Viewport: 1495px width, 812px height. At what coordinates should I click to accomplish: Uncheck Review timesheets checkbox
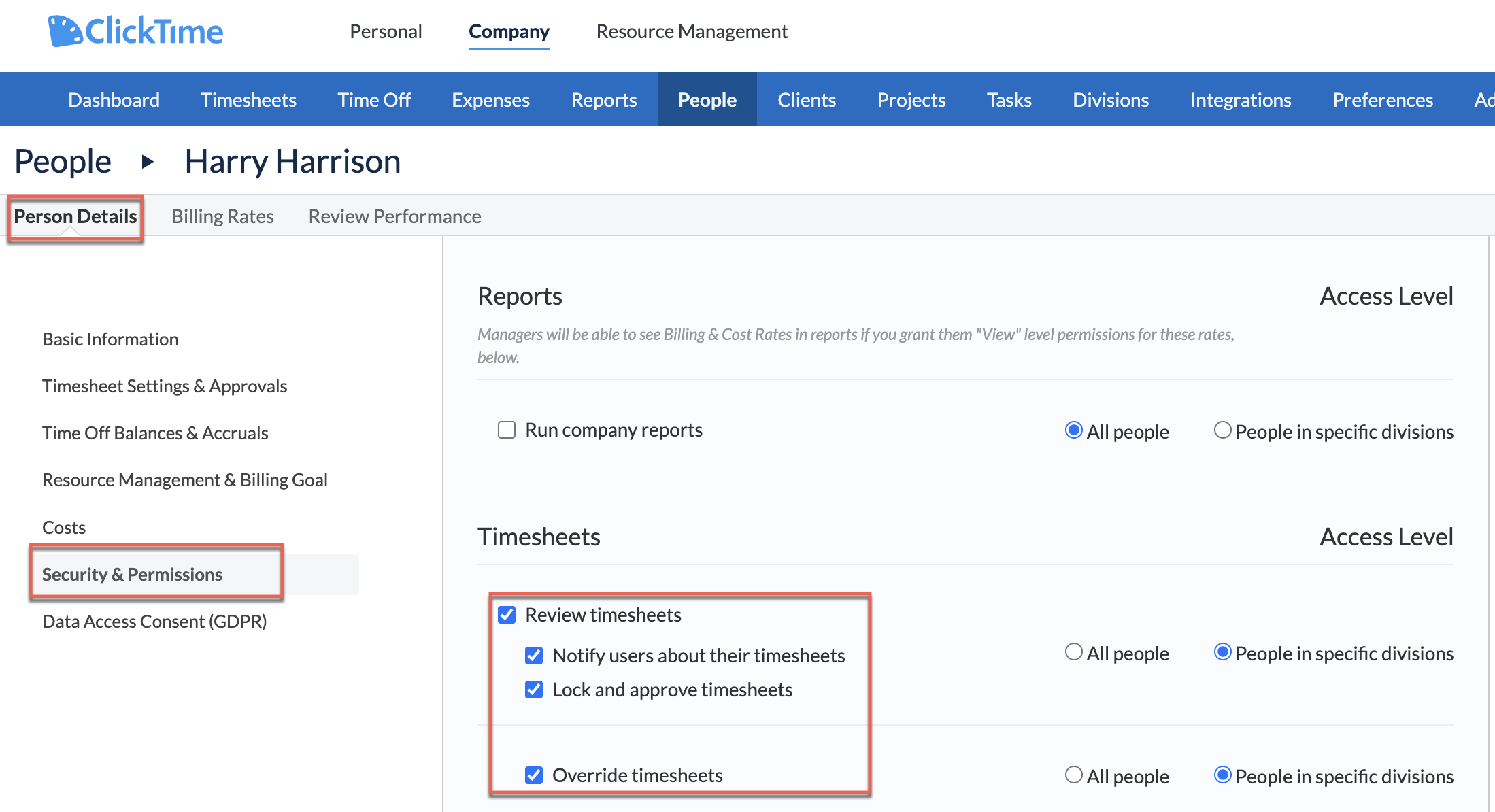tap(507, 615)
